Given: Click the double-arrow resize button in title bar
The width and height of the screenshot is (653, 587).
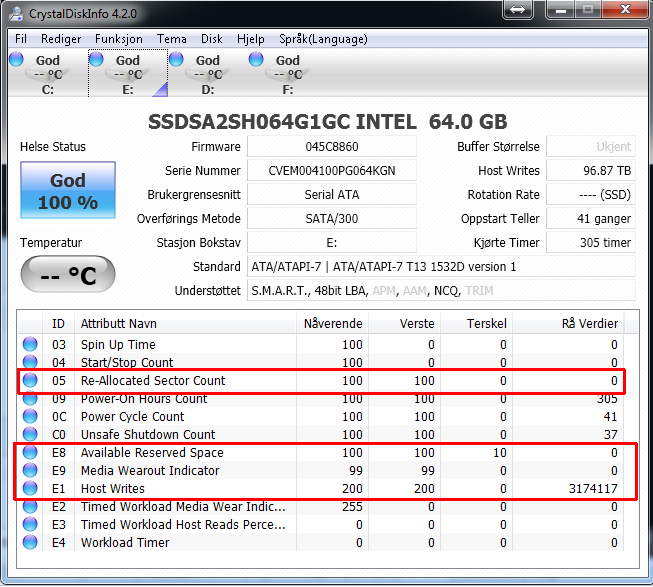Looking at the screenshot, I should 518,9.
